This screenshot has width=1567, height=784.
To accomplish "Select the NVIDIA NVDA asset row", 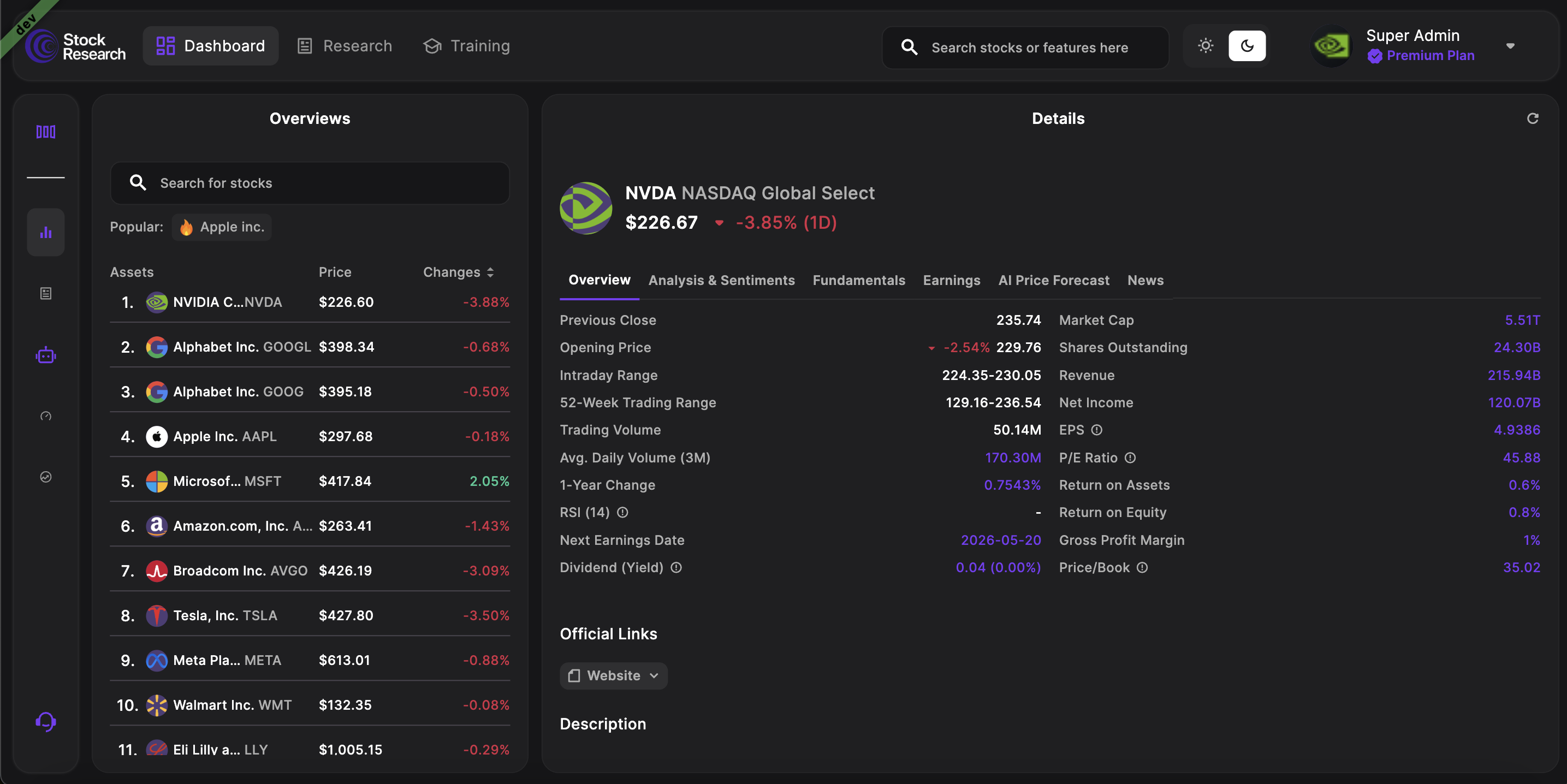I will click(x=310, y=302).
